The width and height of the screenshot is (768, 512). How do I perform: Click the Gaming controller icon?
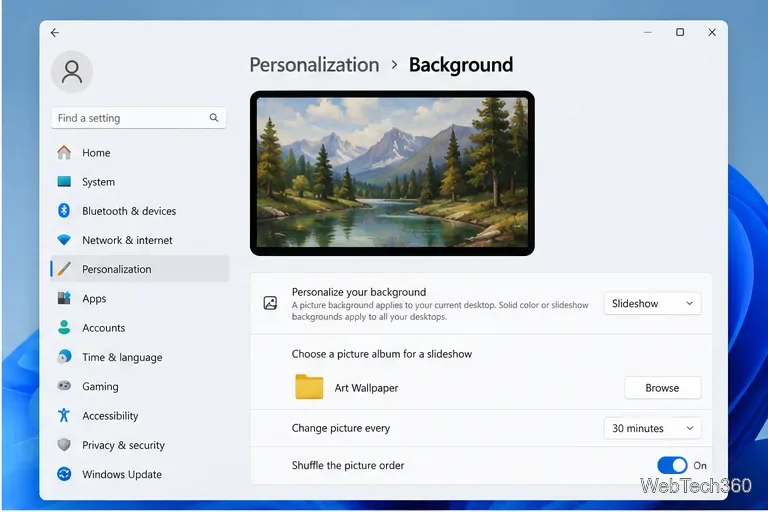[x=64, y=386]
